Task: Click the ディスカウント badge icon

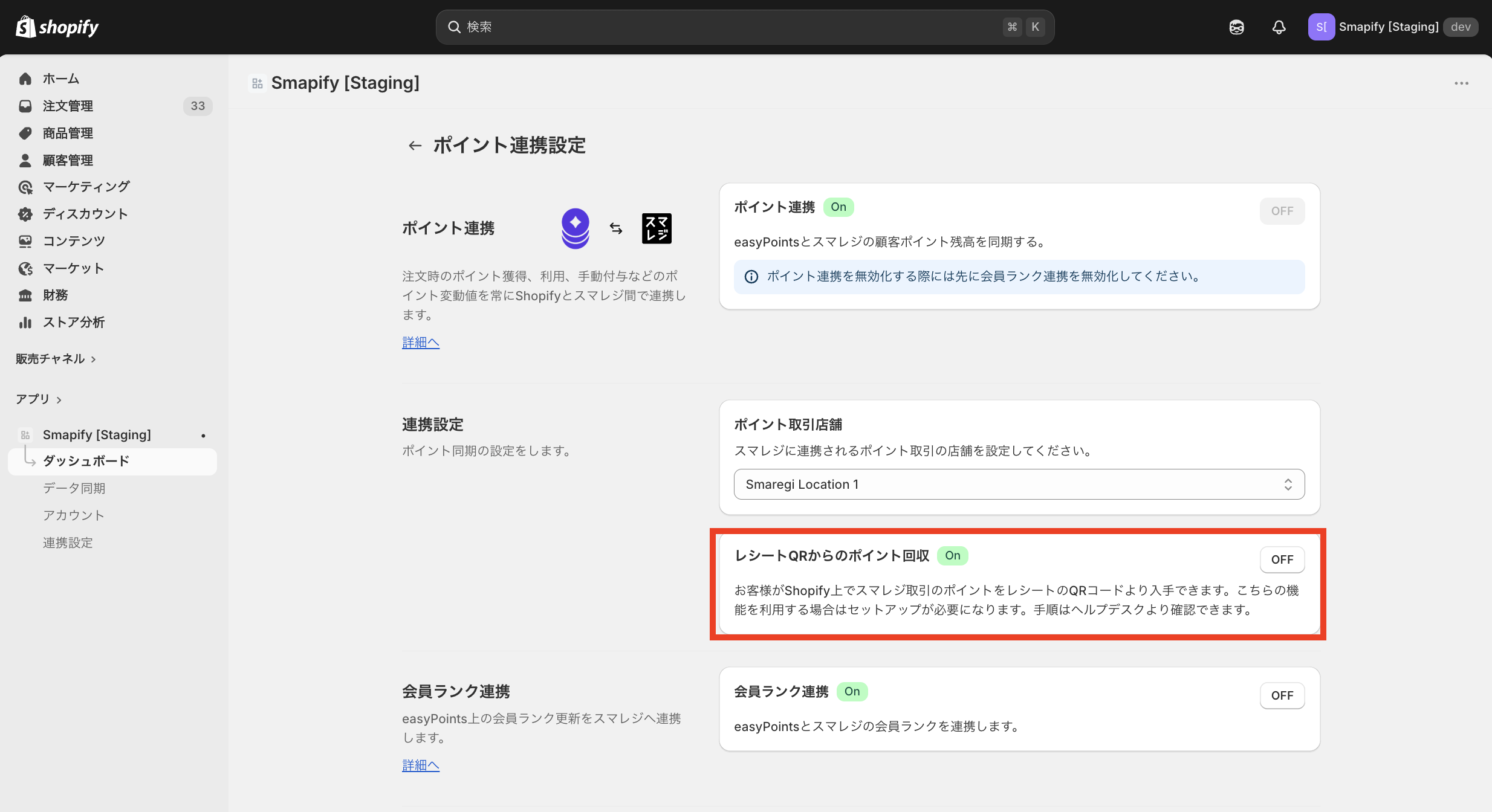Action: (x=25, y=214)
